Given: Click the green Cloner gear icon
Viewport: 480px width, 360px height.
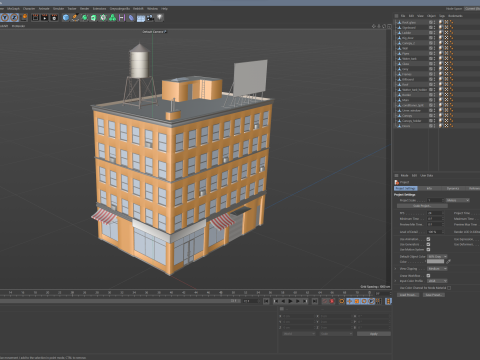Looking at the screenshot, I should point(103,18).
